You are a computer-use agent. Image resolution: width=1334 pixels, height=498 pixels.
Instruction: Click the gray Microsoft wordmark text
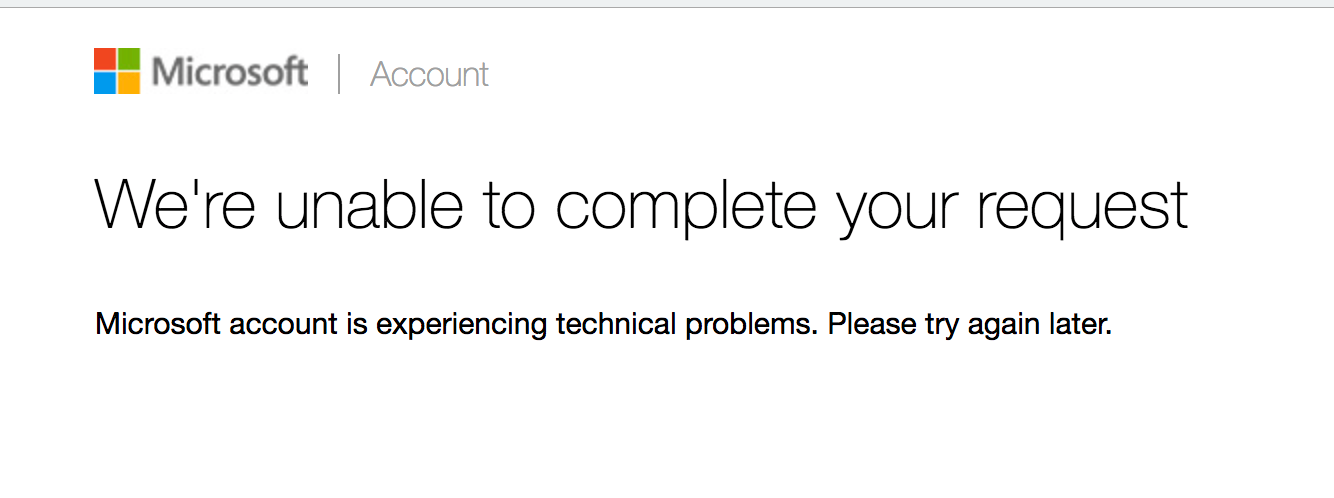point(230,72)
